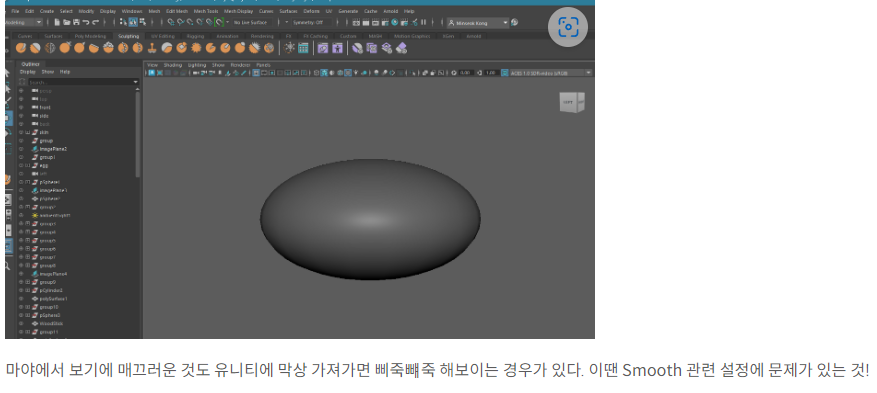Screen dimensions: 877x393
Task: Select the Imprint stamp sculpt tool
Action: point(152,48)
